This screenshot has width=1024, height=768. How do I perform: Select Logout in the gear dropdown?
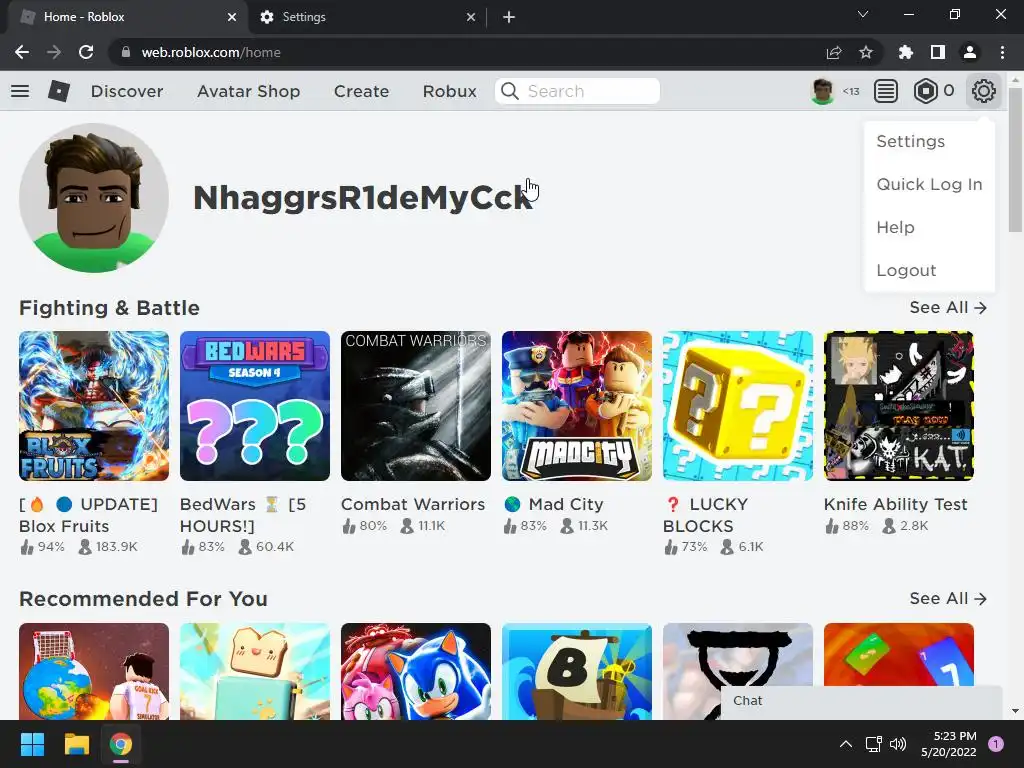tap(906, 270)
